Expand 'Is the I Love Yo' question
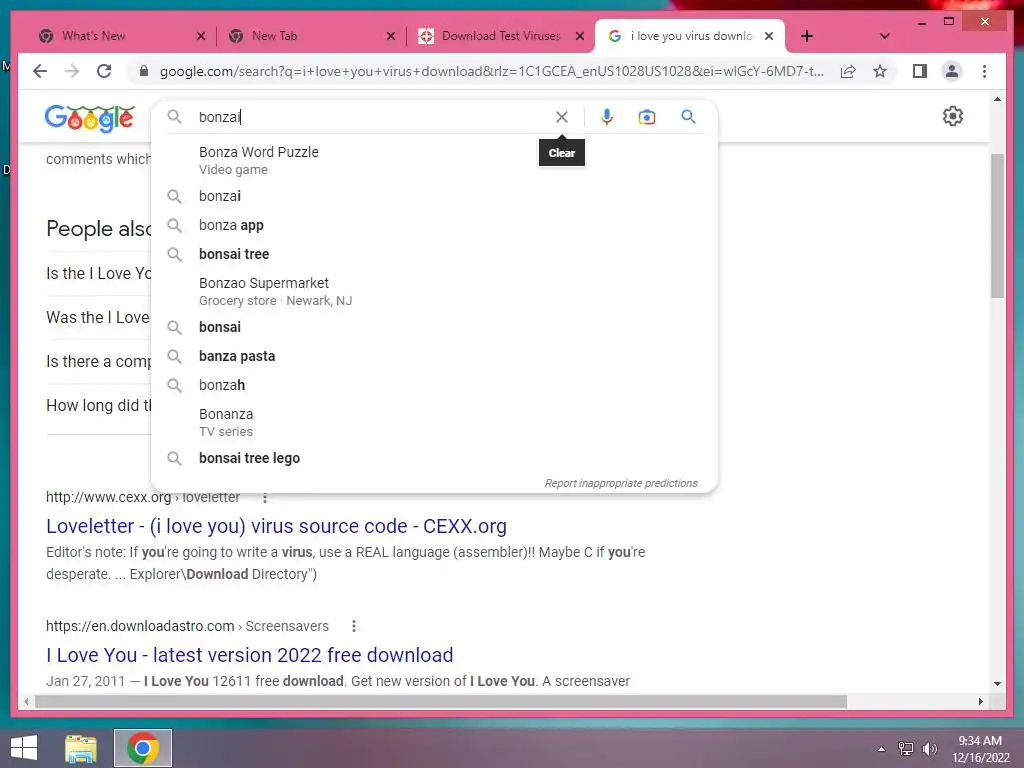1024x768 pixels. coord(99,274)
